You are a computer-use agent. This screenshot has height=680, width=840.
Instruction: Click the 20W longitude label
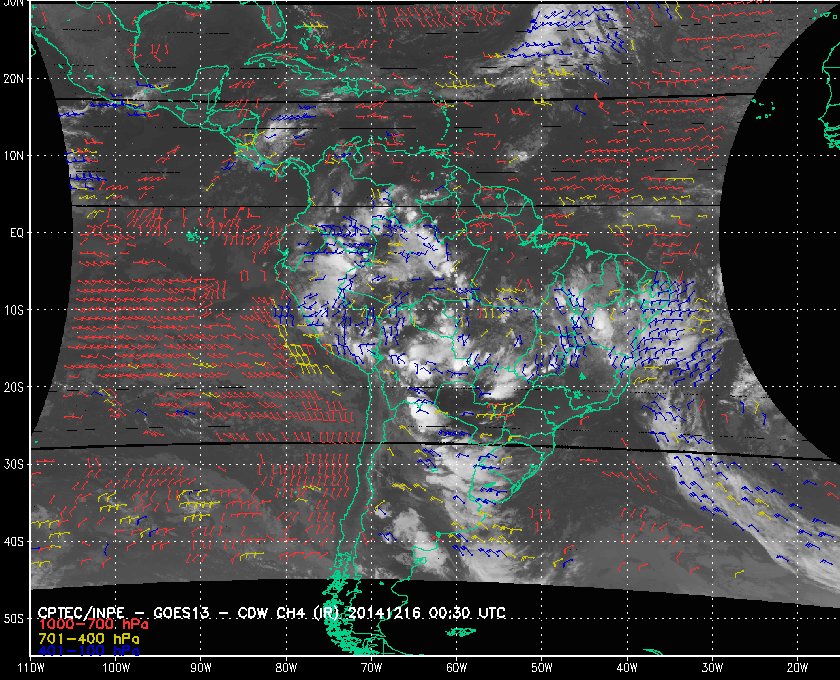pos(797,667)
